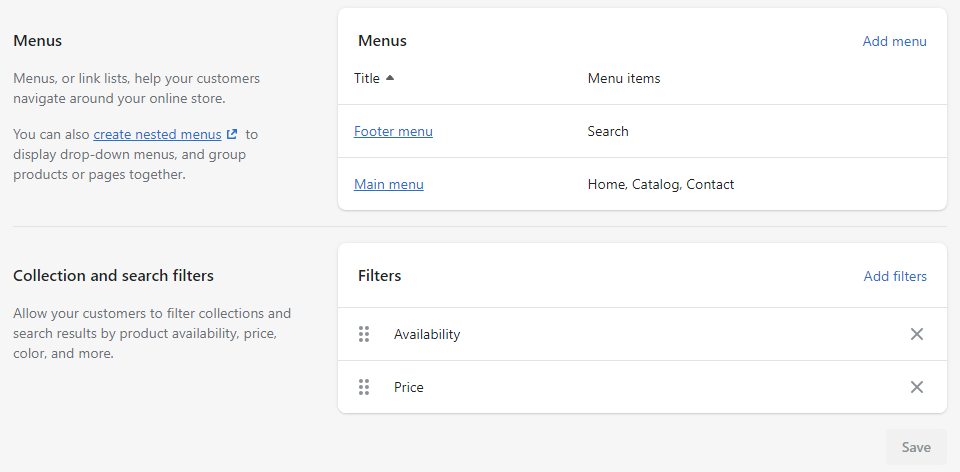The height and width of the screenshot is (472, 960).
Task: Select the Availability filter label
Action: click(427, 334)
